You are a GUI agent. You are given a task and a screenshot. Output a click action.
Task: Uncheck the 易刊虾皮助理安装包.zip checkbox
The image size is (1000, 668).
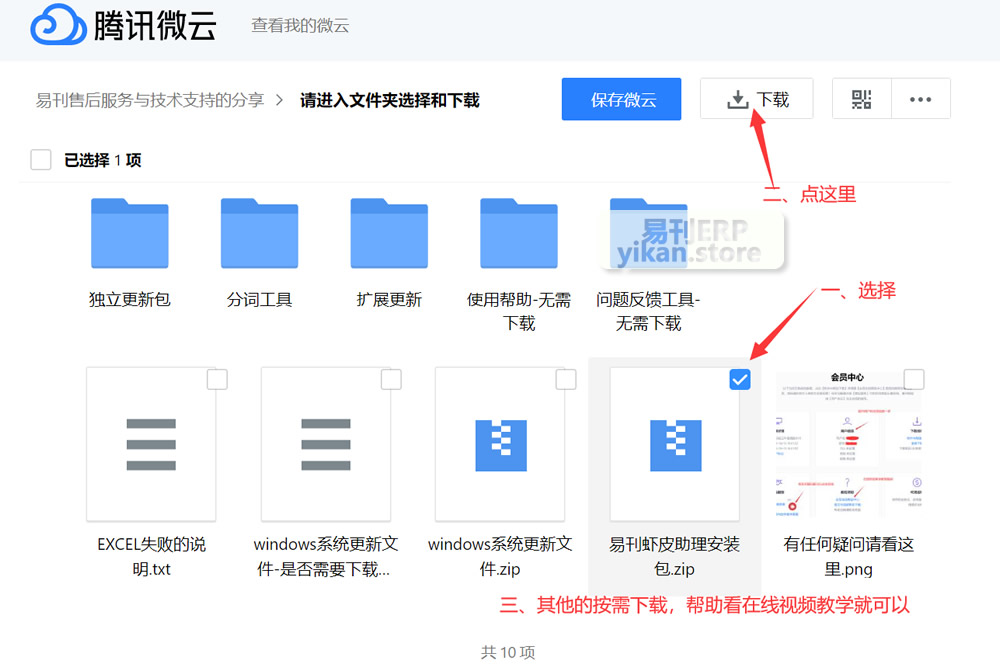[x=740, y=379]
